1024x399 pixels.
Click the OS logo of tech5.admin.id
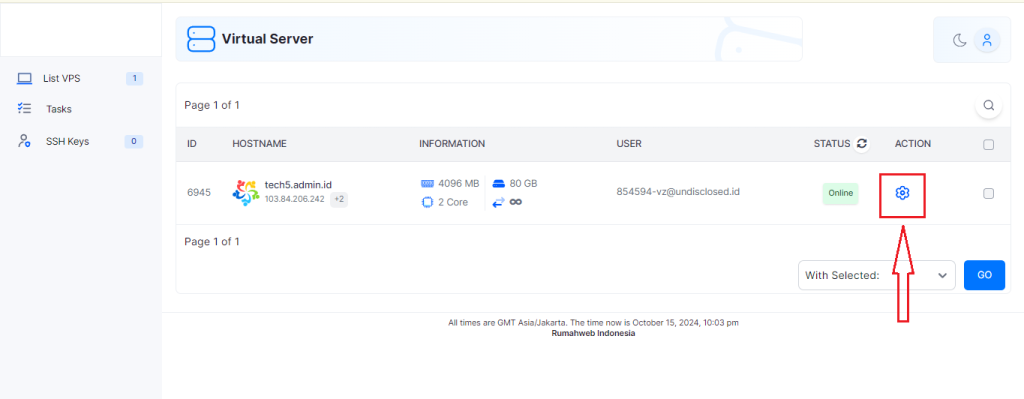246,193
